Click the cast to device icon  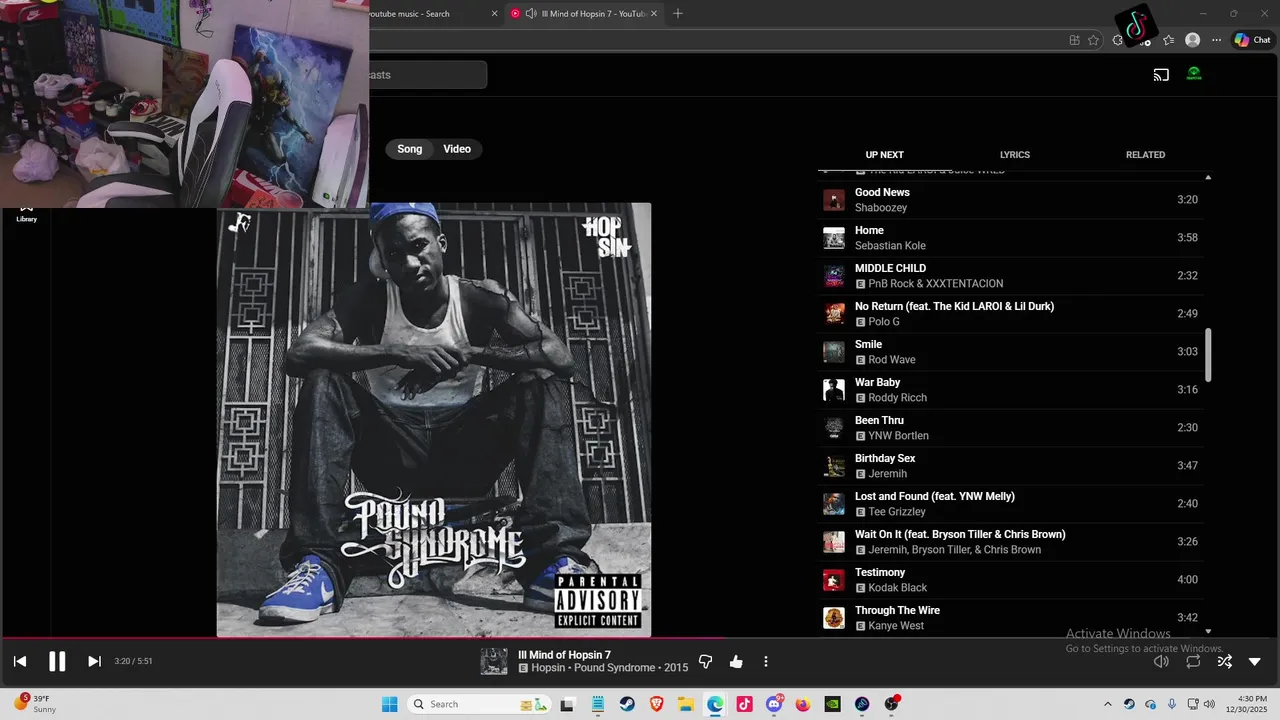1161,74
